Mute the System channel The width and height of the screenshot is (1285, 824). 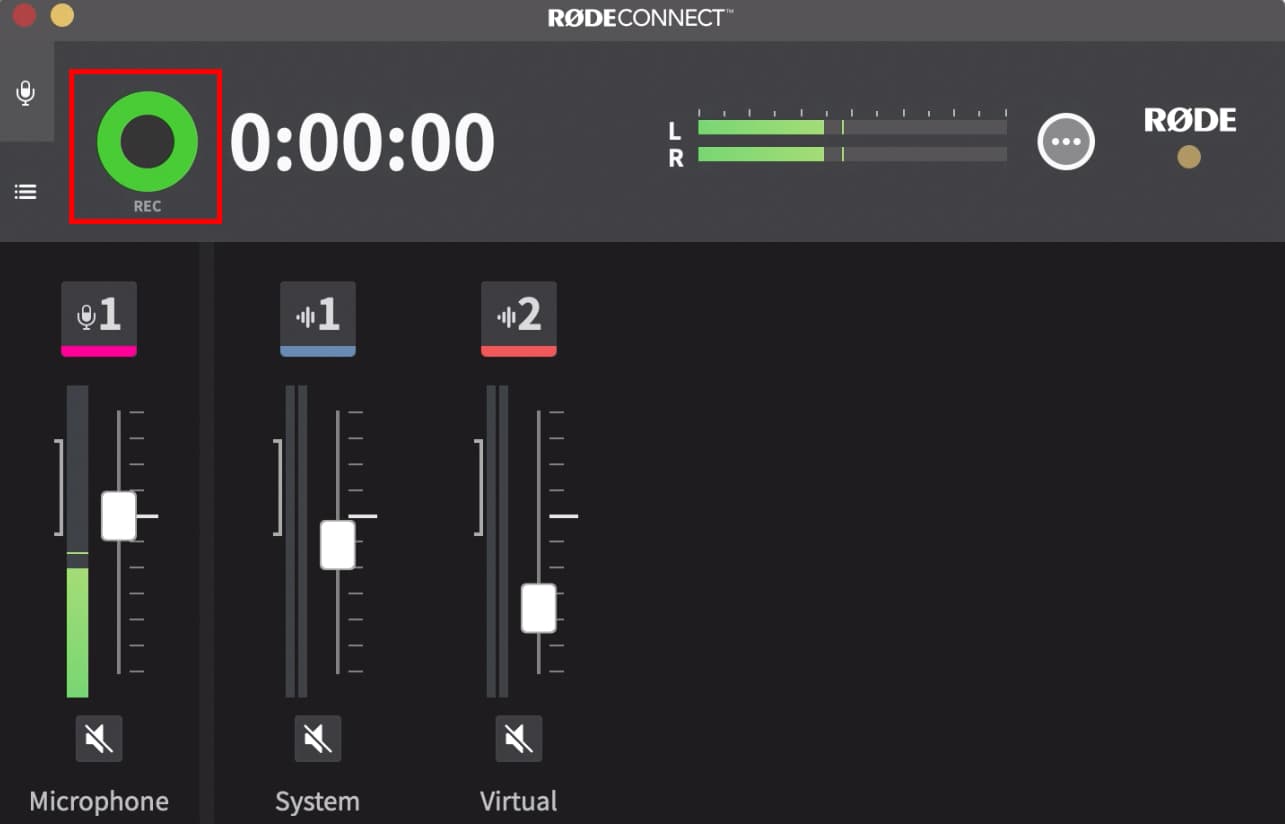[317, 738]
